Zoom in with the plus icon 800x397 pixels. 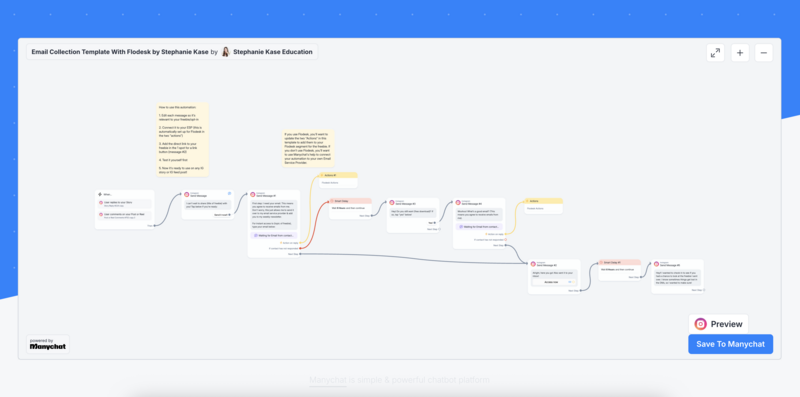point(740,53)
